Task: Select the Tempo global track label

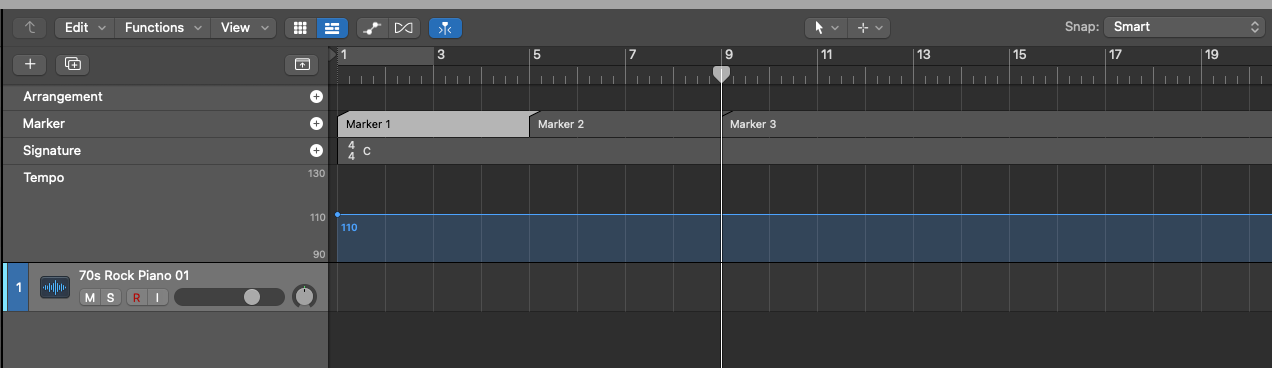Action: (43, 178)
